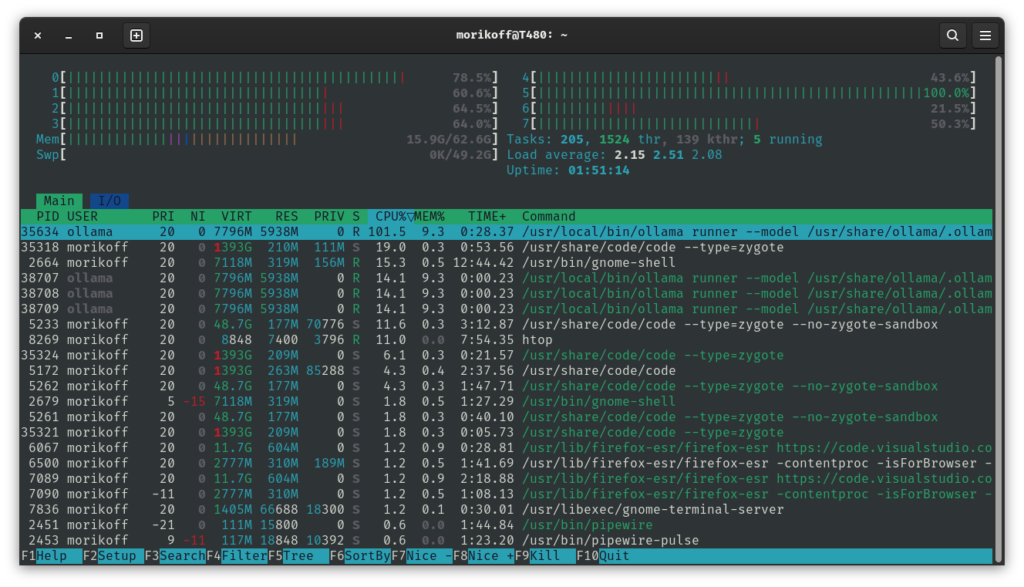Click the Tasks count line

pyautogui.click(x=664, y=139)
